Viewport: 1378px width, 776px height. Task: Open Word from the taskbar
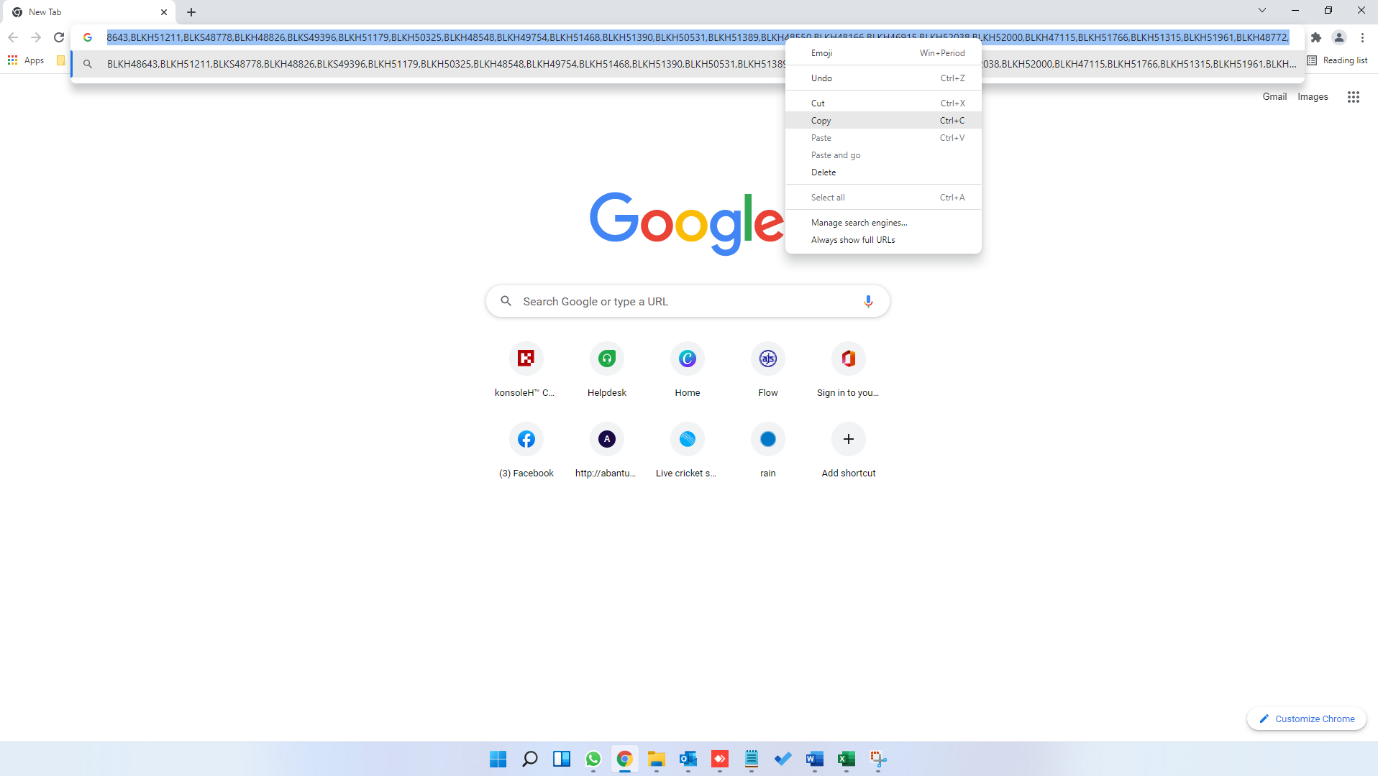point(814,759)
